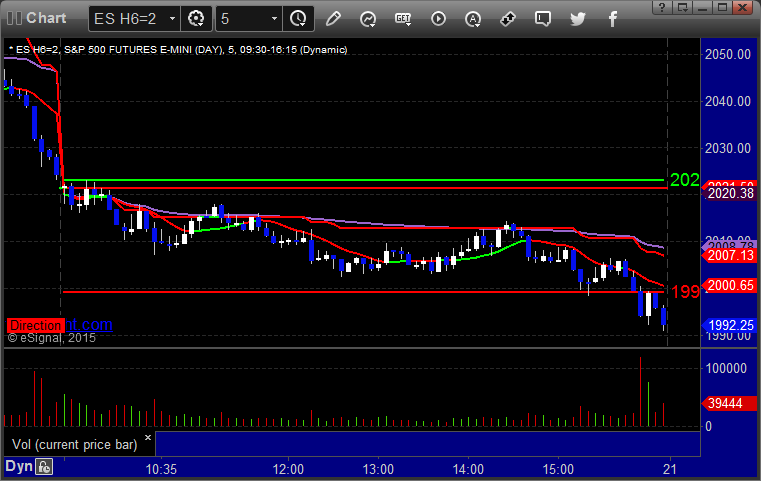
Task: Click the 2050.00 price axis label
Action: pyautogui.click(x=728, y=54)
